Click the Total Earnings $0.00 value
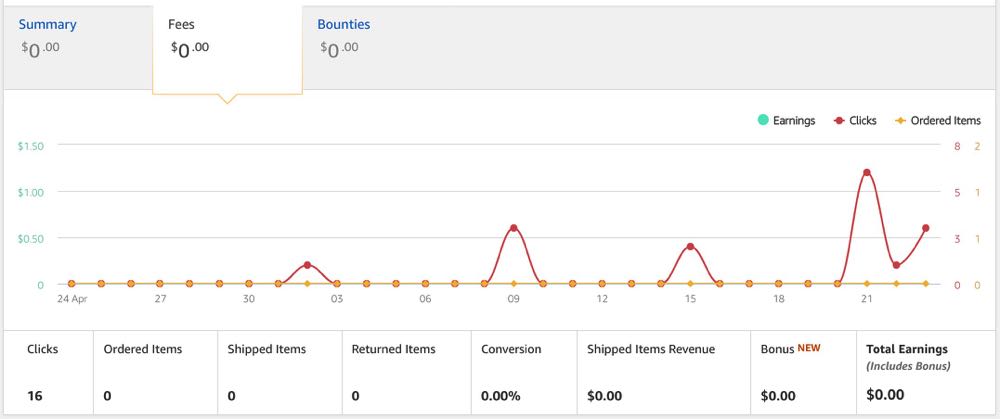 (x=885, y=395)
